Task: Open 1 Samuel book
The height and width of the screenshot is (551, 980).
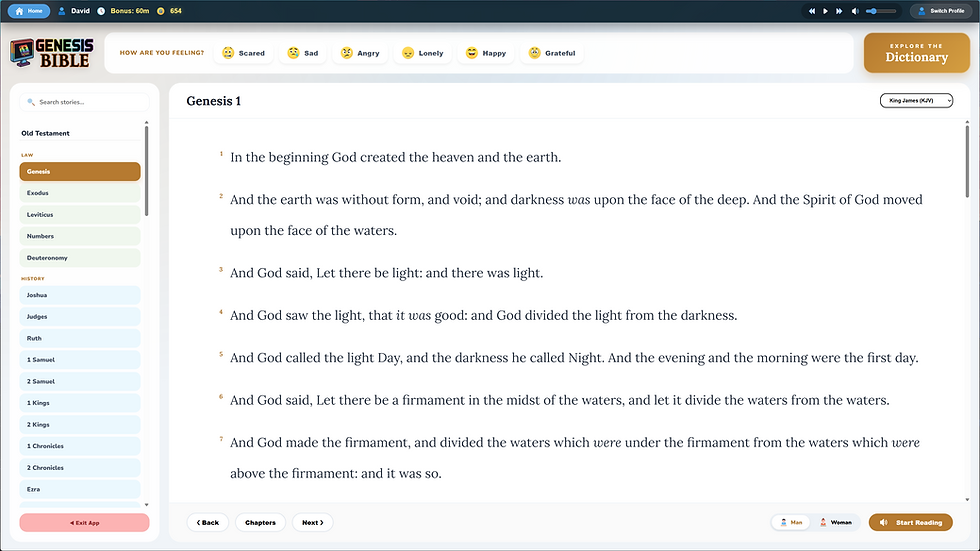Action: point(80,360)
